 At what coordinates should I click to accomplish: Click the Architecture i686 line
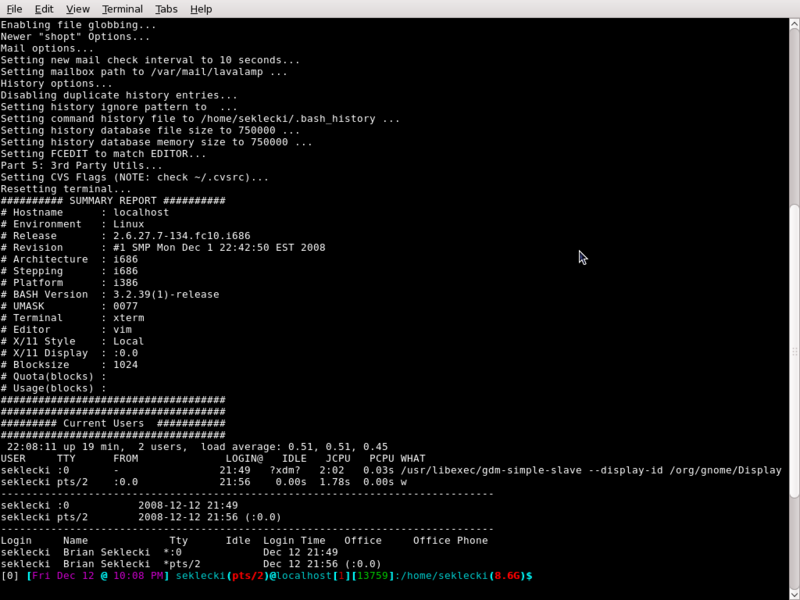pyautogui.click(x=69, y=259)
